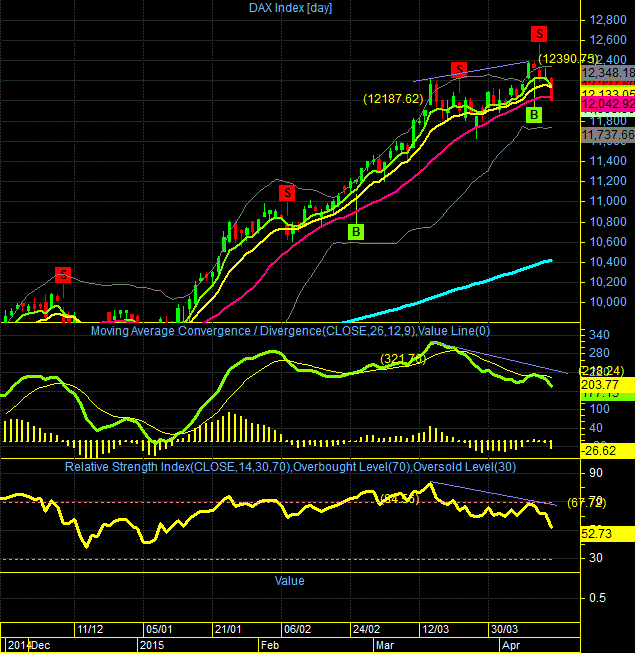
Task: Click the Moving Average Convergence / Divergence panel title
Action: point(290,331)
